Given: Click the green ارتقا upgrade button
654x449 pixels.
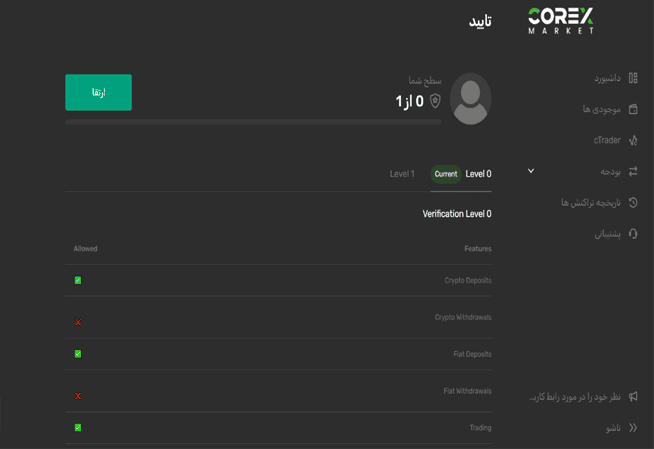Looking at the screenshot, I should [x=98, y=93].
